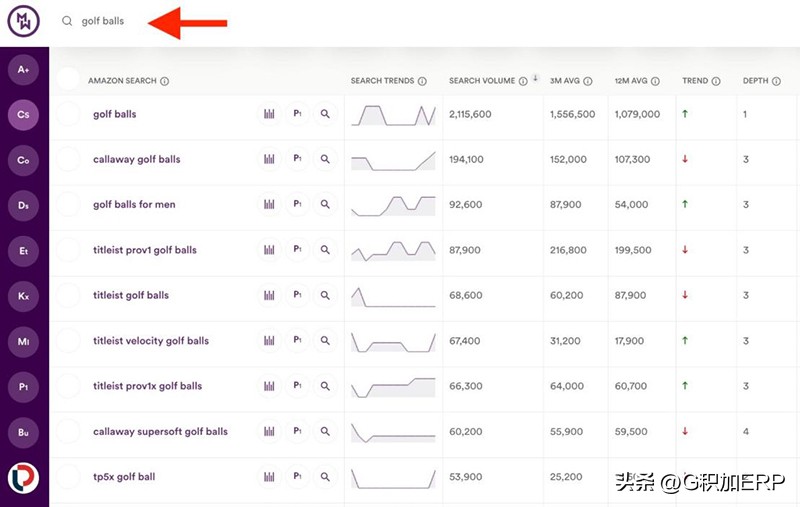Show info for Search Trends column

(422, 81)
